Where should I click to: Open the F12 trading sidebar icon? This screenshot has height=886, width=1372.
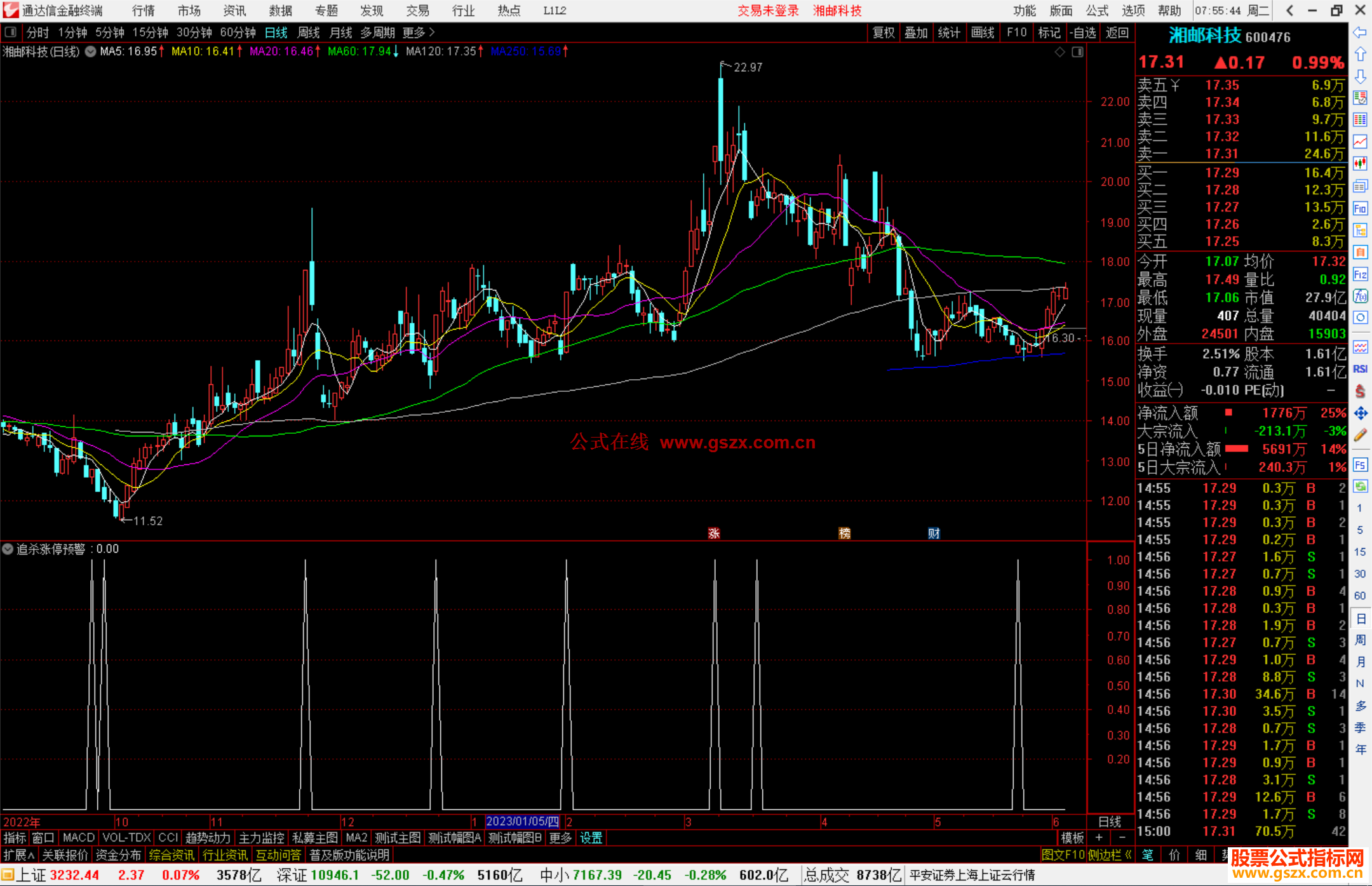coord(1360,274)
